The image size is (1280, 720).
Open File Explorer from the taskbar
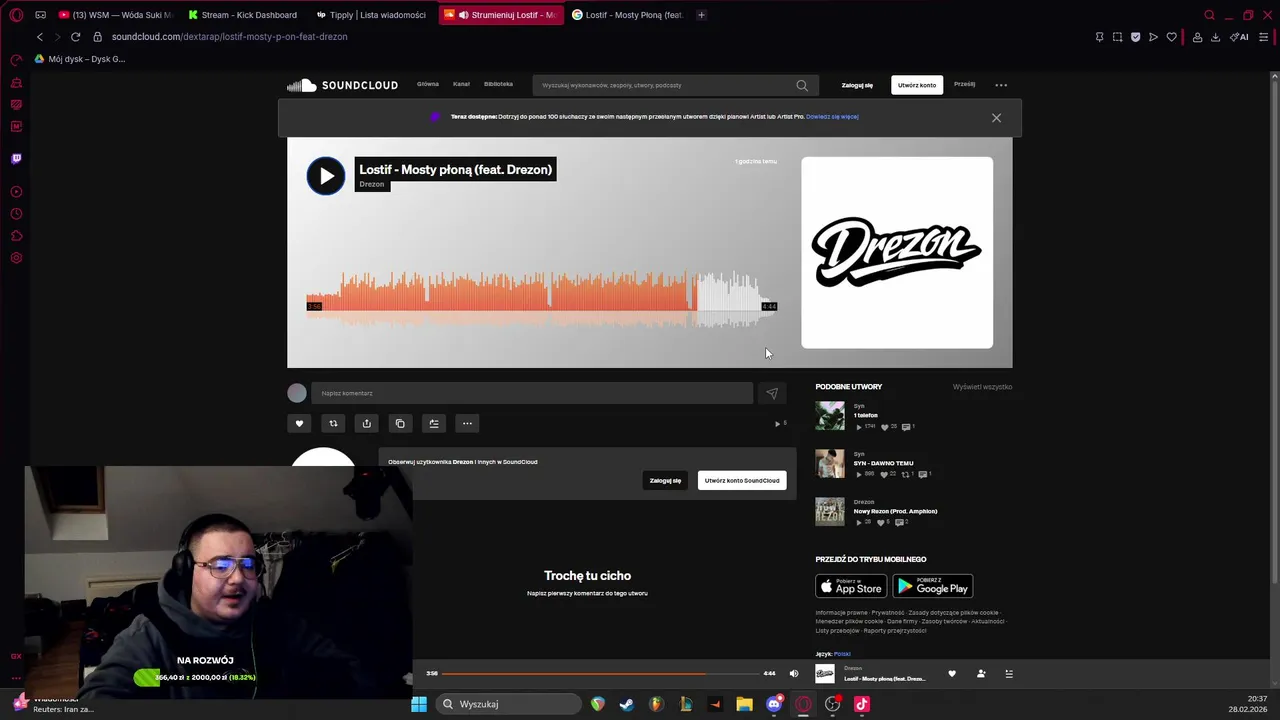point(744,704)
